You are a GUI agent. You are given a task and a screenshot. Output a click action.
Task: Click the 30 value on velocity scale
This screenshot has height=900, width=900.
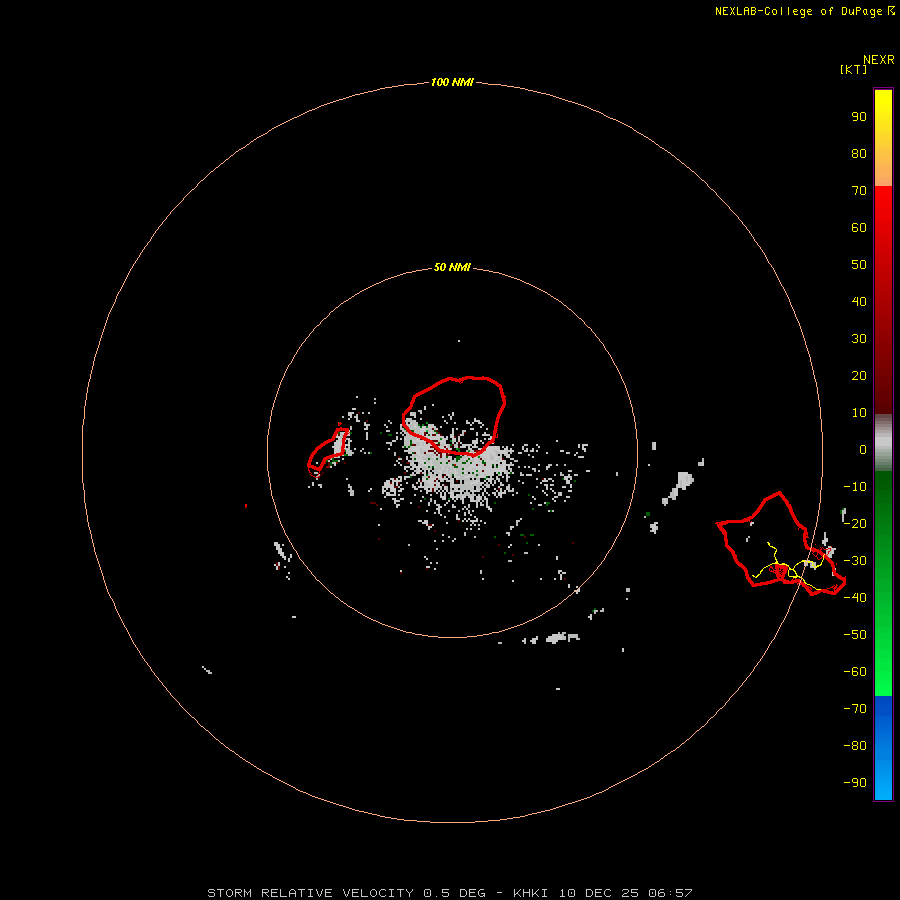point(859,339)
